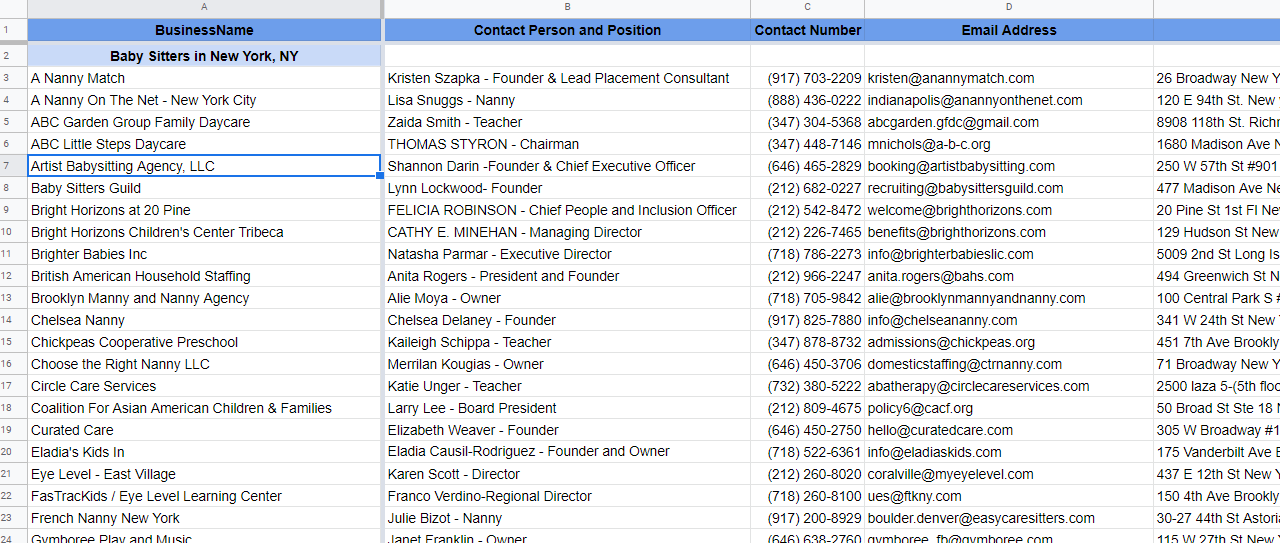Image resolution: width=1280 pixels, height=543 pixels.
Task: Select column D header
Action: [1008, 7]
